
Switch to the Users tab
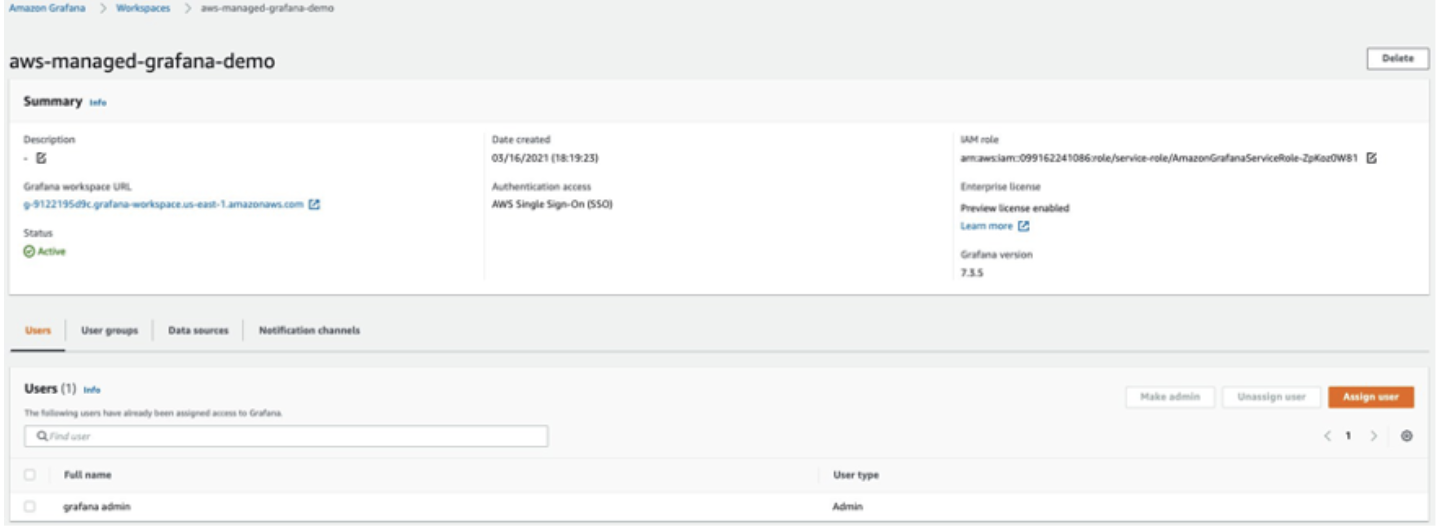pyautogui.click(x=38, y=331)
